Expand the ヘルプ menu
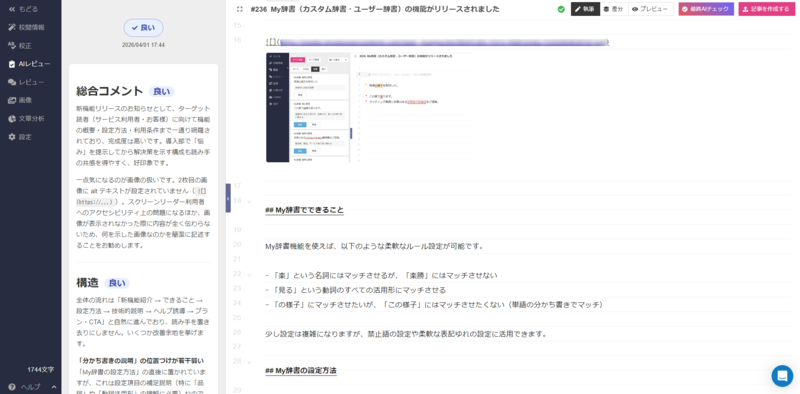The width and height of the screenshot is (800, 394). click(31, 387)
